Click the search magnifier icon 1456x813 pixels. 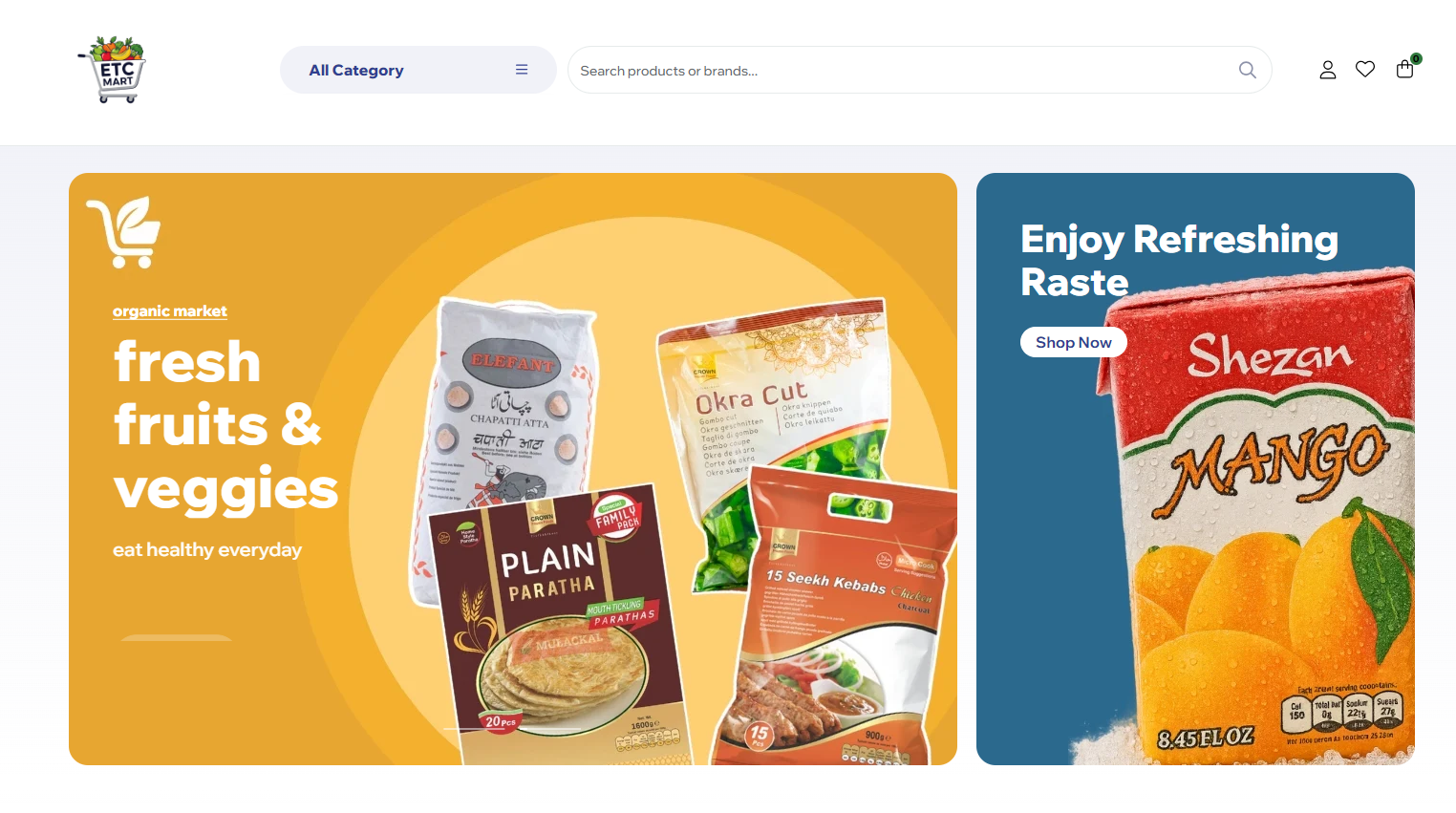(1247, 70)
